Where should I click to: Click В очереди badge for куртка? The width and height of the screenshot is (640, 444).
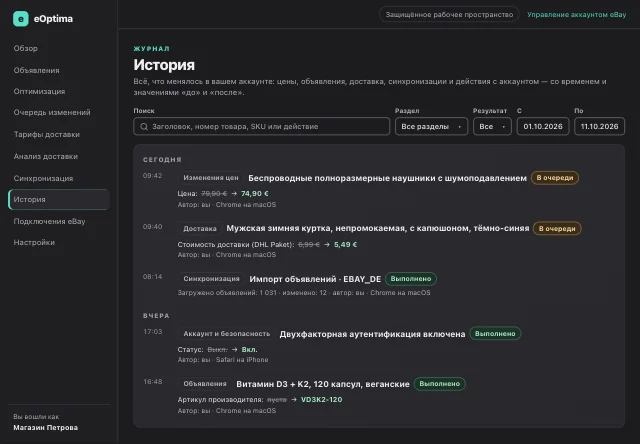(557, 229)
